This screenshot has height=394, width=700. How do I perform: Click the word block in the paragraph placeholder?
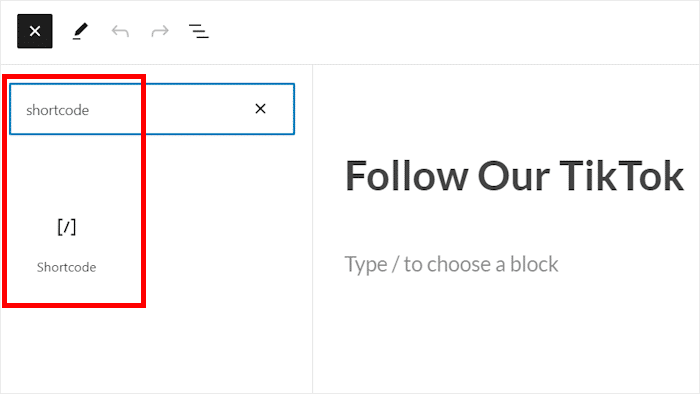pyautogui.click(x=534, y=264)
